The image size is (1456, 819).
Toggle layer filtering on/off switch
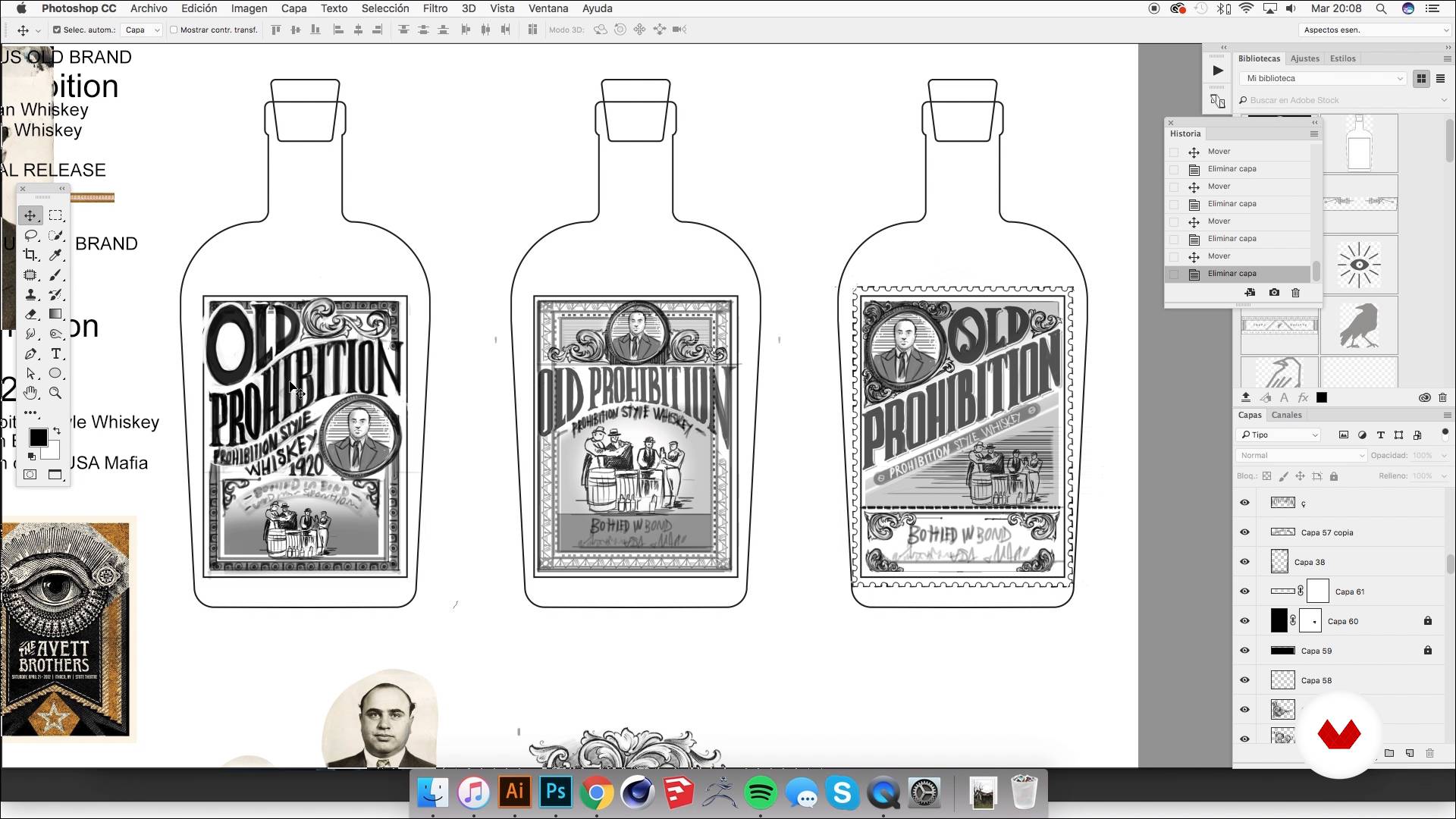pyautogui.click(x=1445, y=434)
